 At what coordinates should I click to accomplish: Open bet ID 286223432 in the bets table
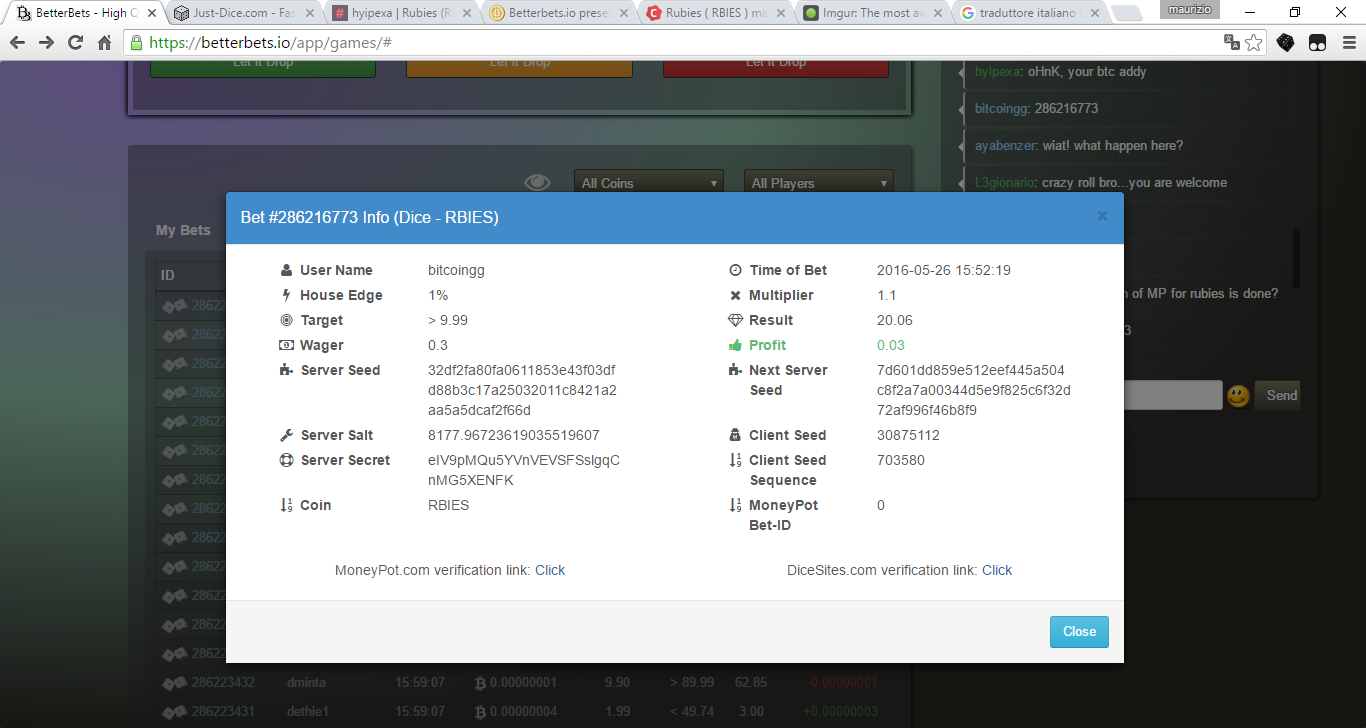click(223, 682)
